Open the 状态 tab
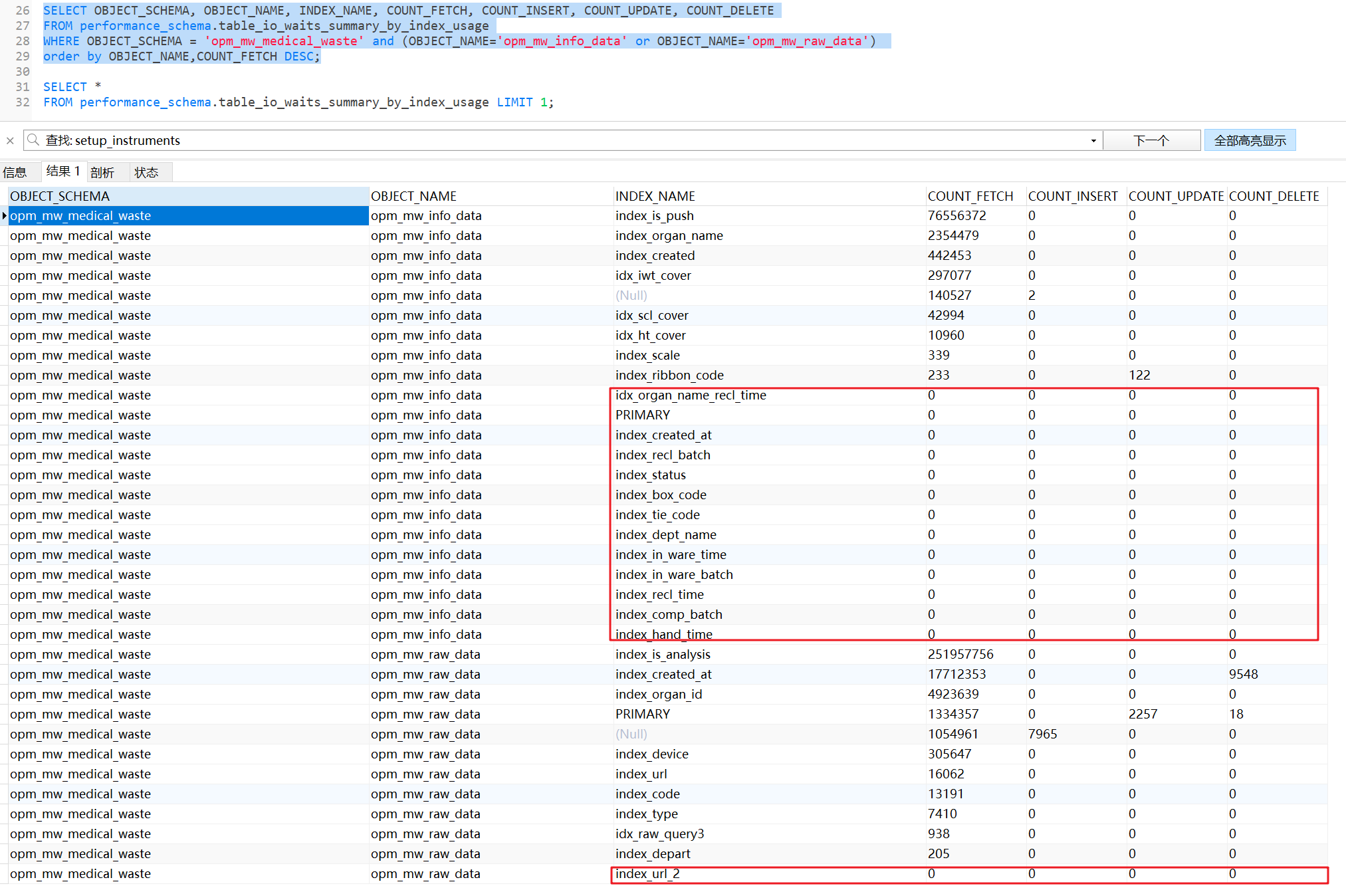Screen dimensions: 1346x896 (x=146, y=172)
